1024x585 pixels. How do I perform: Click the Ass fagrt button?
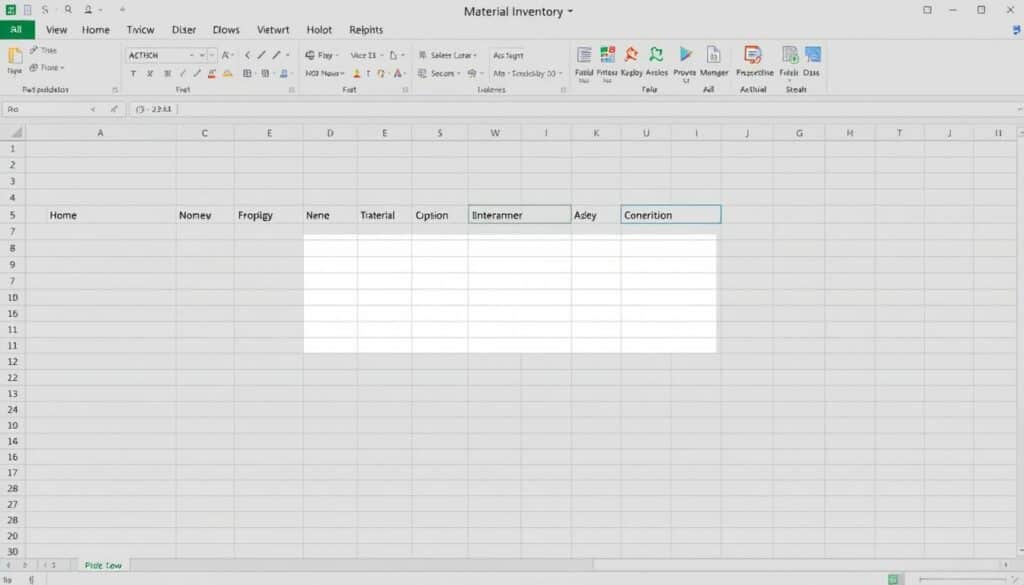click(x=508, y=55)
